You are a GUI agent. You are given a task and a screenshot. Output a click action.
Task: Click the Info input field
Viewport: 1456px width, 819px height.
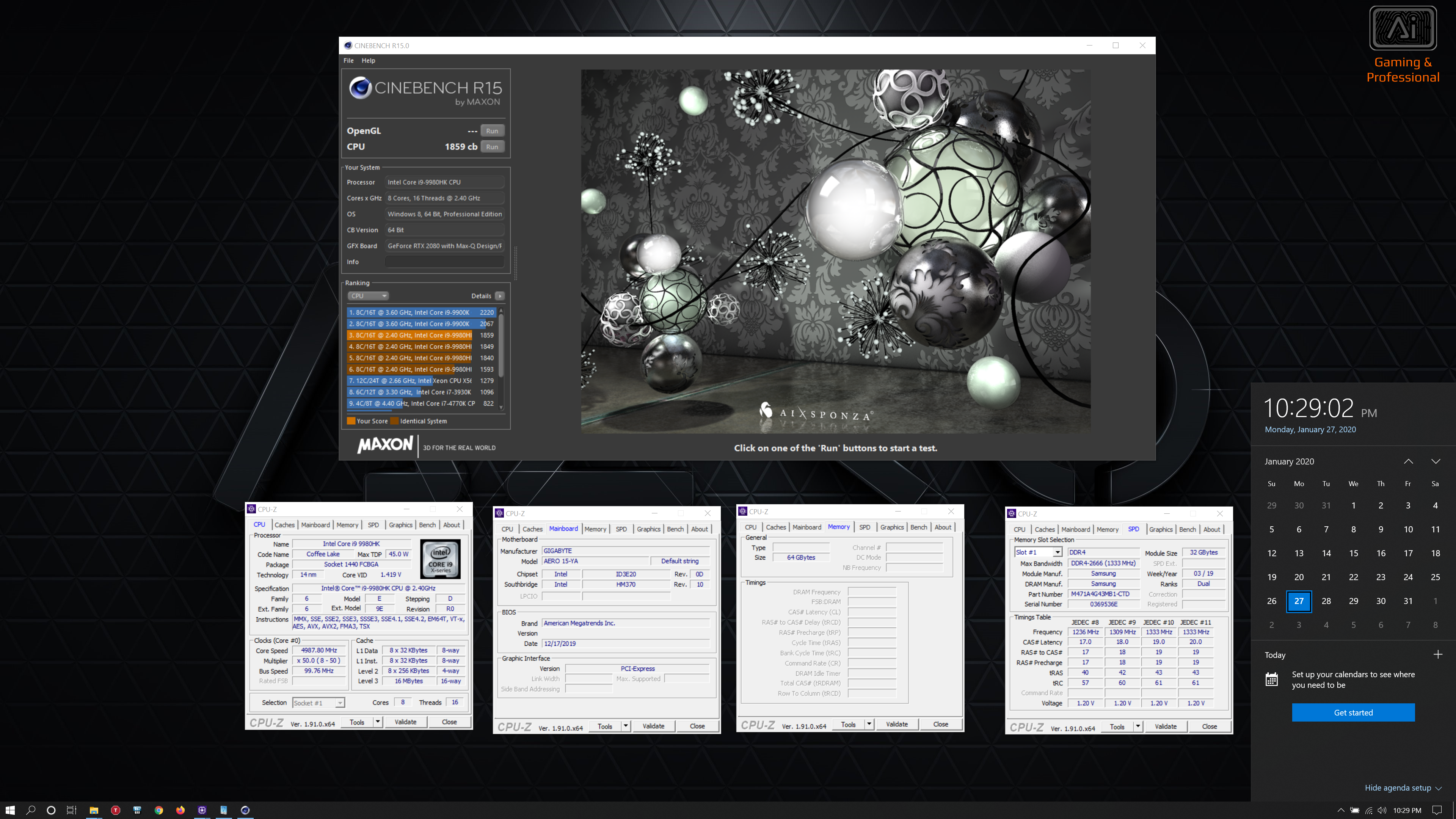(x=444, y=262)
